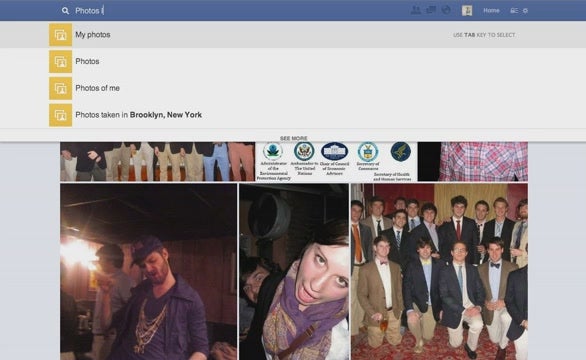Click photo icon beside Brooklyn suggestion
Viewport: 586px width, 360px height.
click(x=61, y=115)
